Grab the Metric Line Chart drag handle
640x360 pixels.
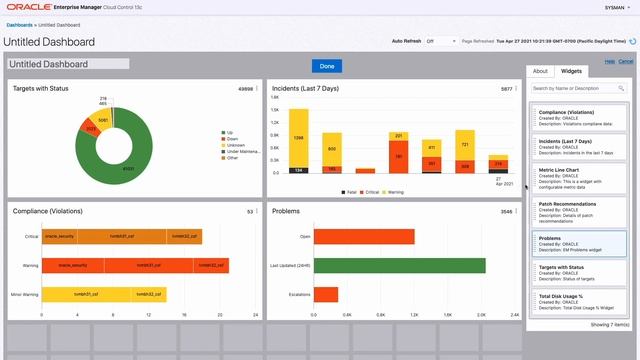coord(535,178)
